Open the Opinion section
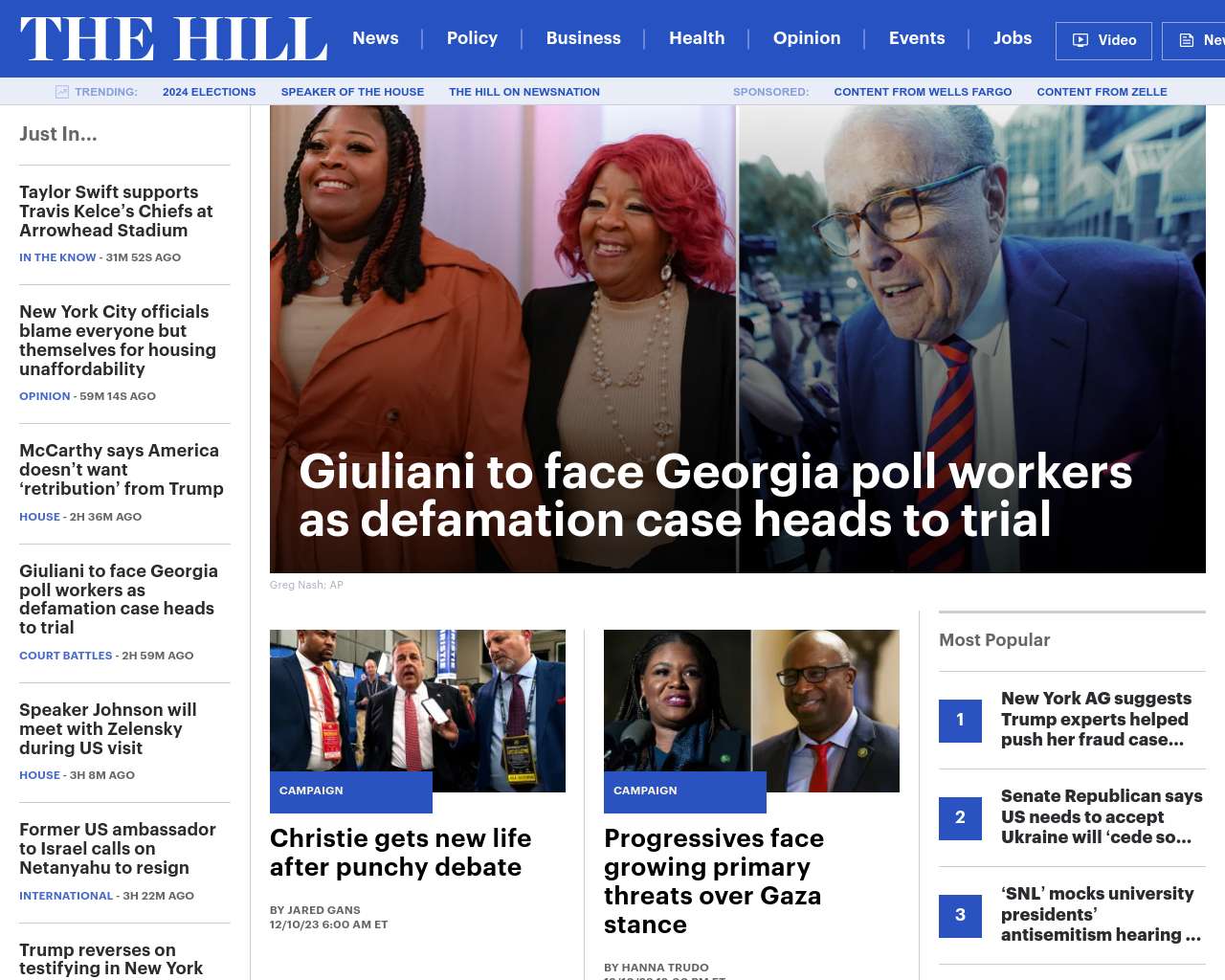 (807, 38)
